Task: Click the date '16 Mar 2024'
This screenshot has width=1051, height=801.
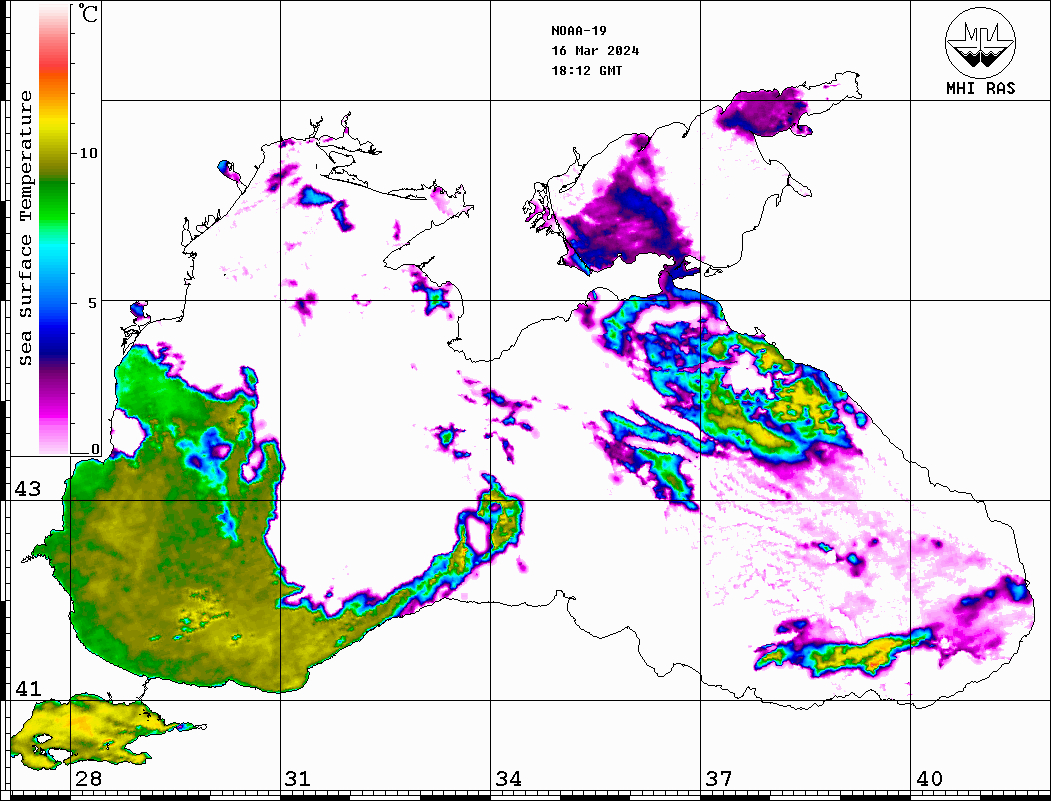Action: (x=595, y=51)
